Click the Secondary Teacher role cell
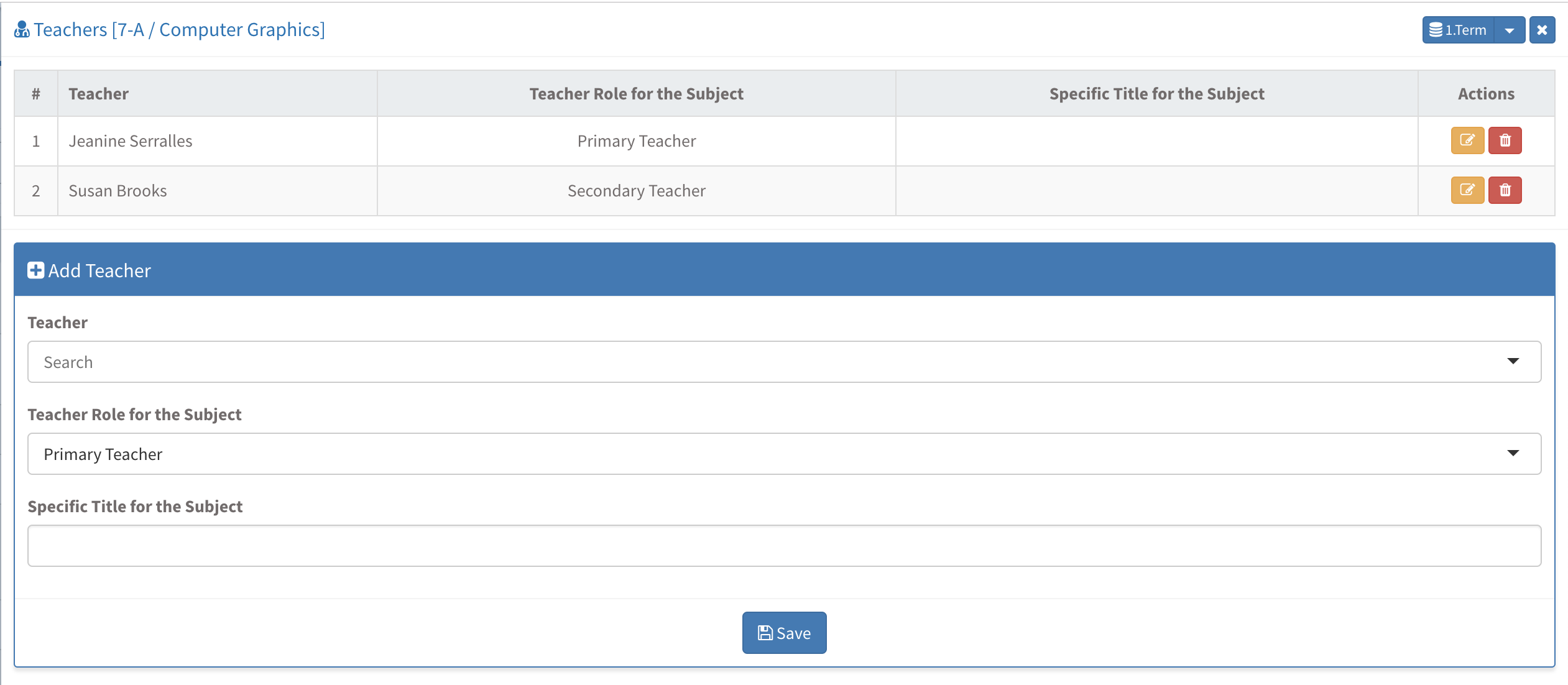The image size is (1568, 685). (636, 191)
